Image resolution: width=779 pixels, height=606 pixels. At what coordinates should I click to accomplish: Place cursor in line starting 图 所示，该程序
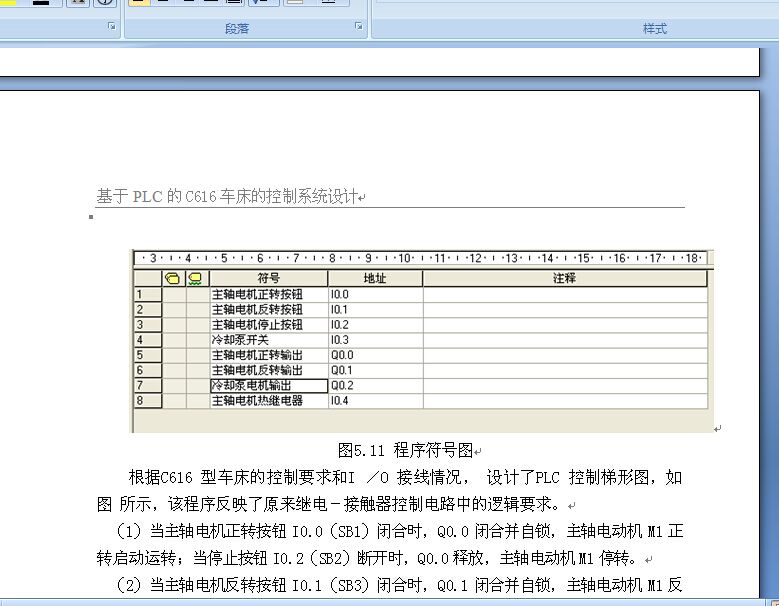pyautogui.click(x=328, y=505)
